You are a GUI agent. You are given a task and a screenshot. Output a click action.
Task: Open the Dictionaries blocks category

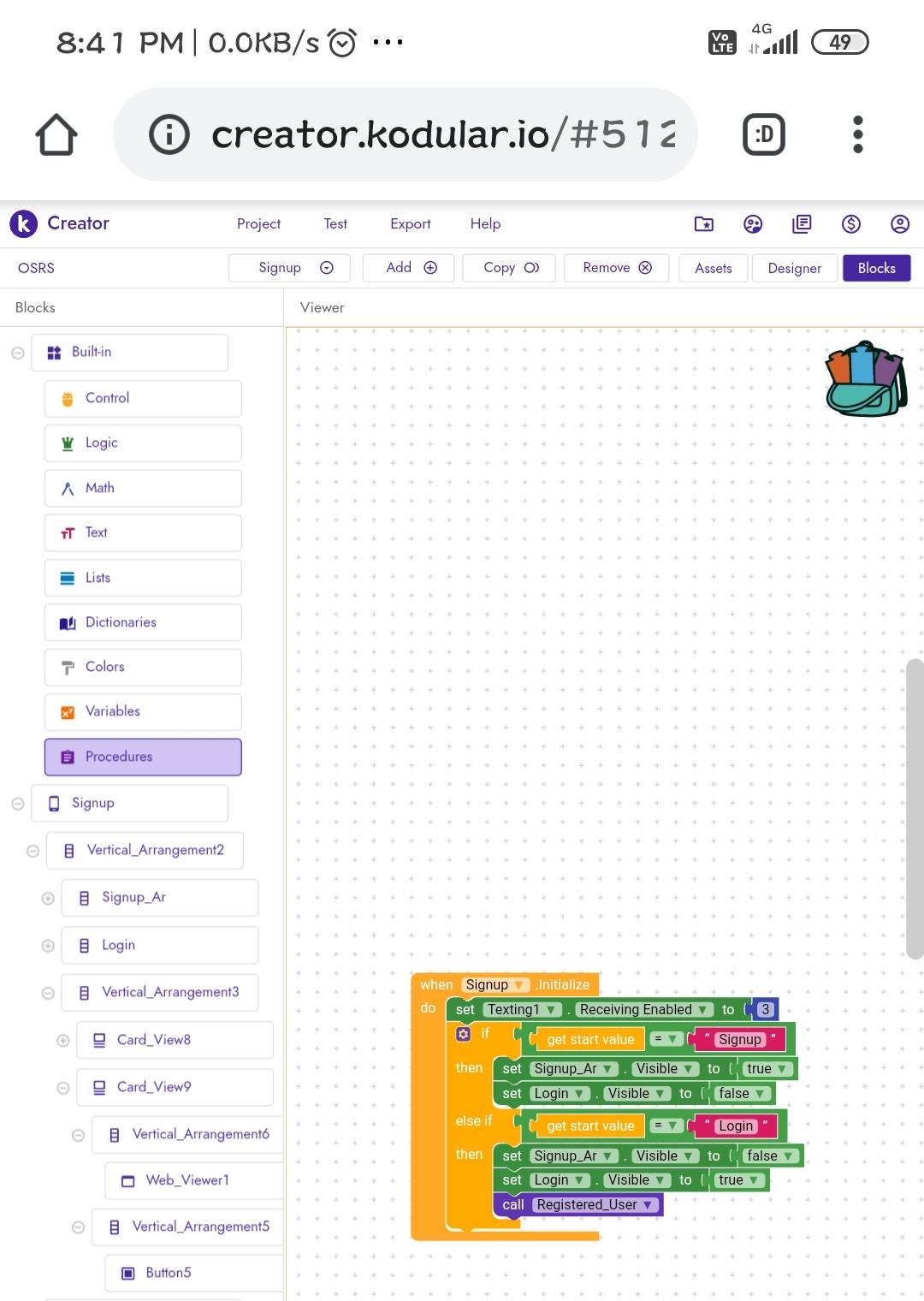143,622
